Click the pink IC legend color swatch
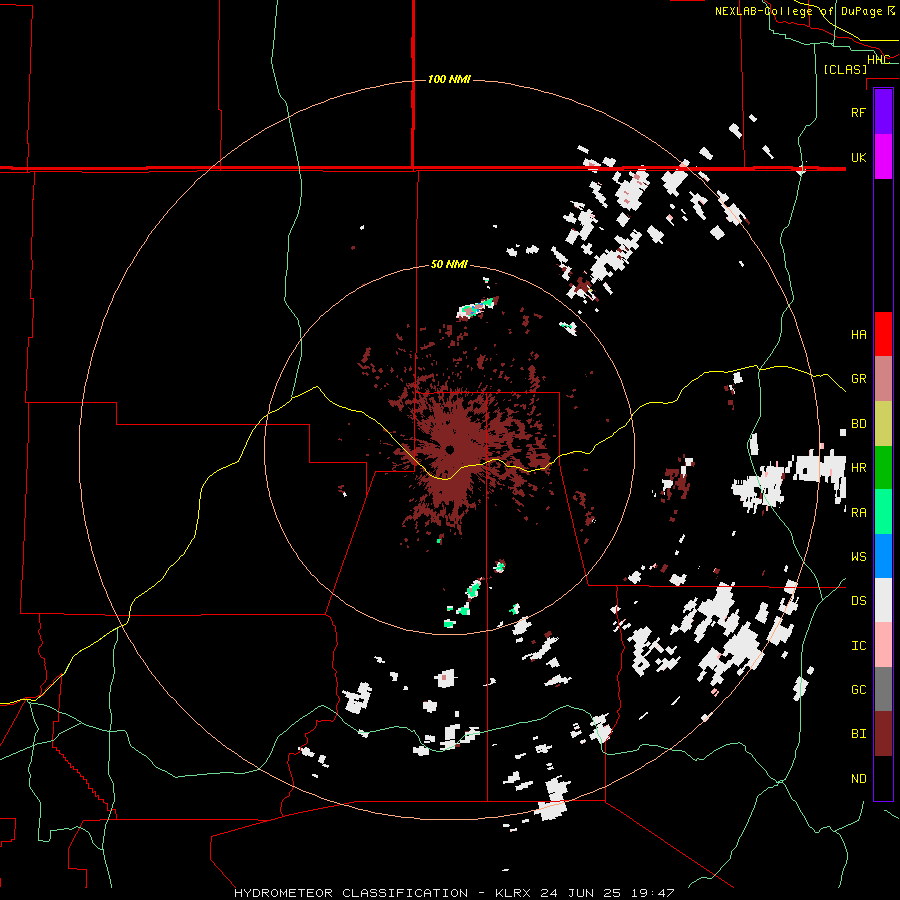 point(883,645)
